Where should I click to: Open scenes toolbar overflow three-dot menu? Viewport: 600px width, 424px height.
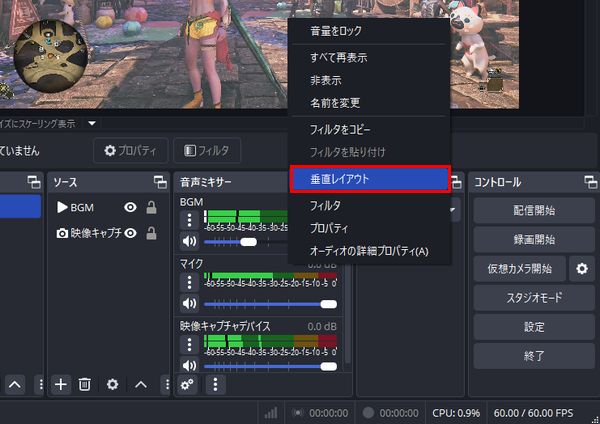(x=41, y=384)
